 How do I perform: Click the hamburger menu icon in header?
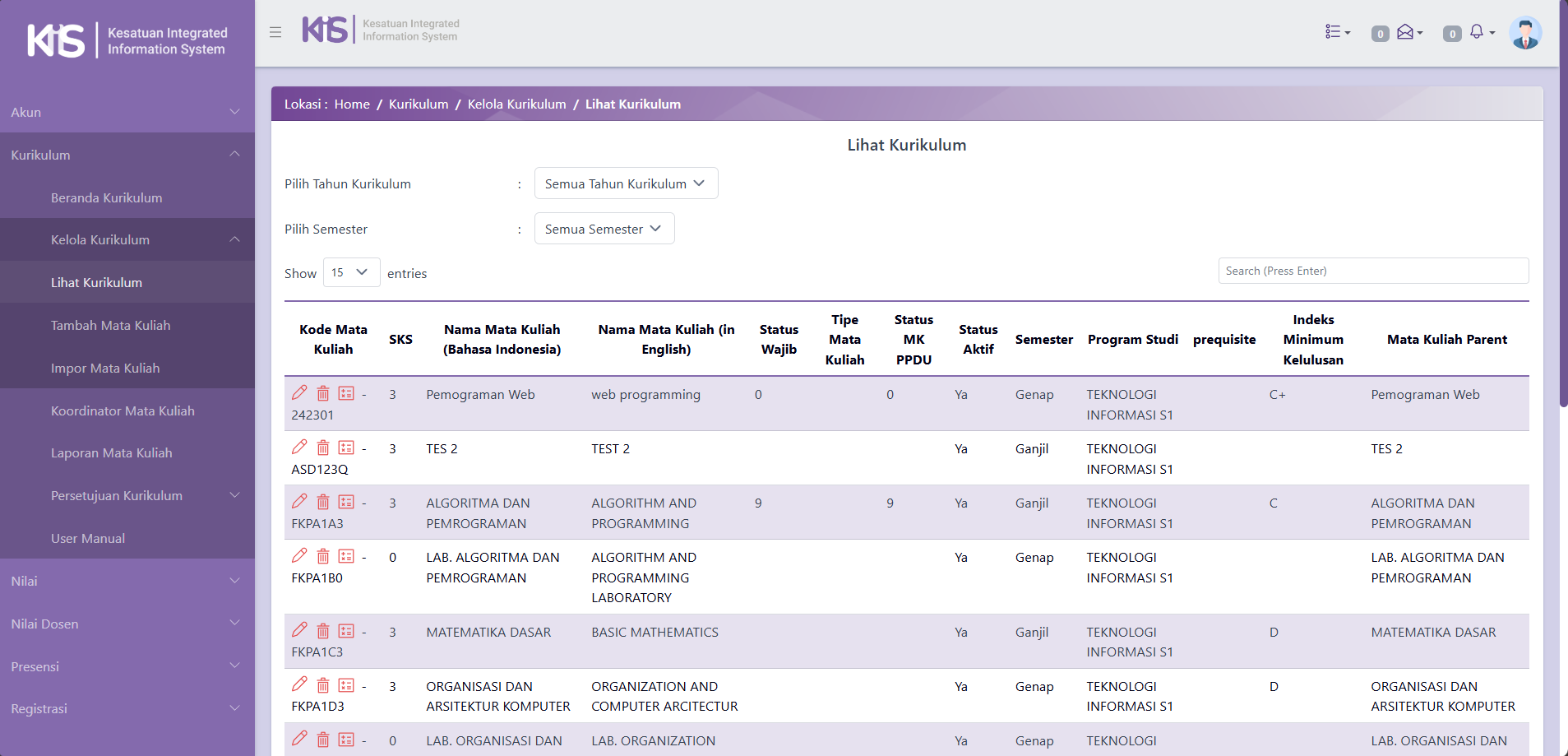click(x=275, y=32)
